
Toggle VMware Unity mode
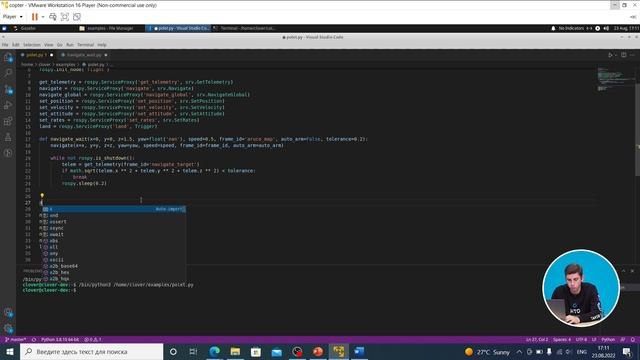point(77,17)
